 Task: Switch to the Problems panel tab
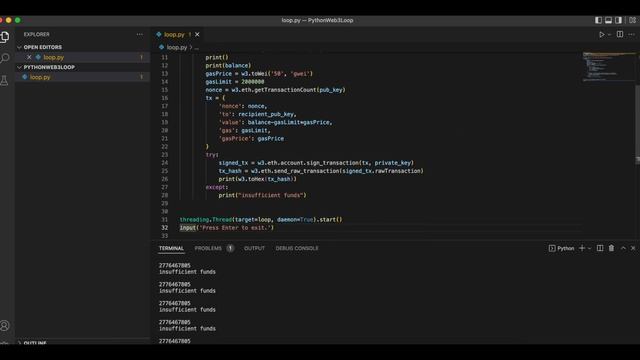pos(208,248)
